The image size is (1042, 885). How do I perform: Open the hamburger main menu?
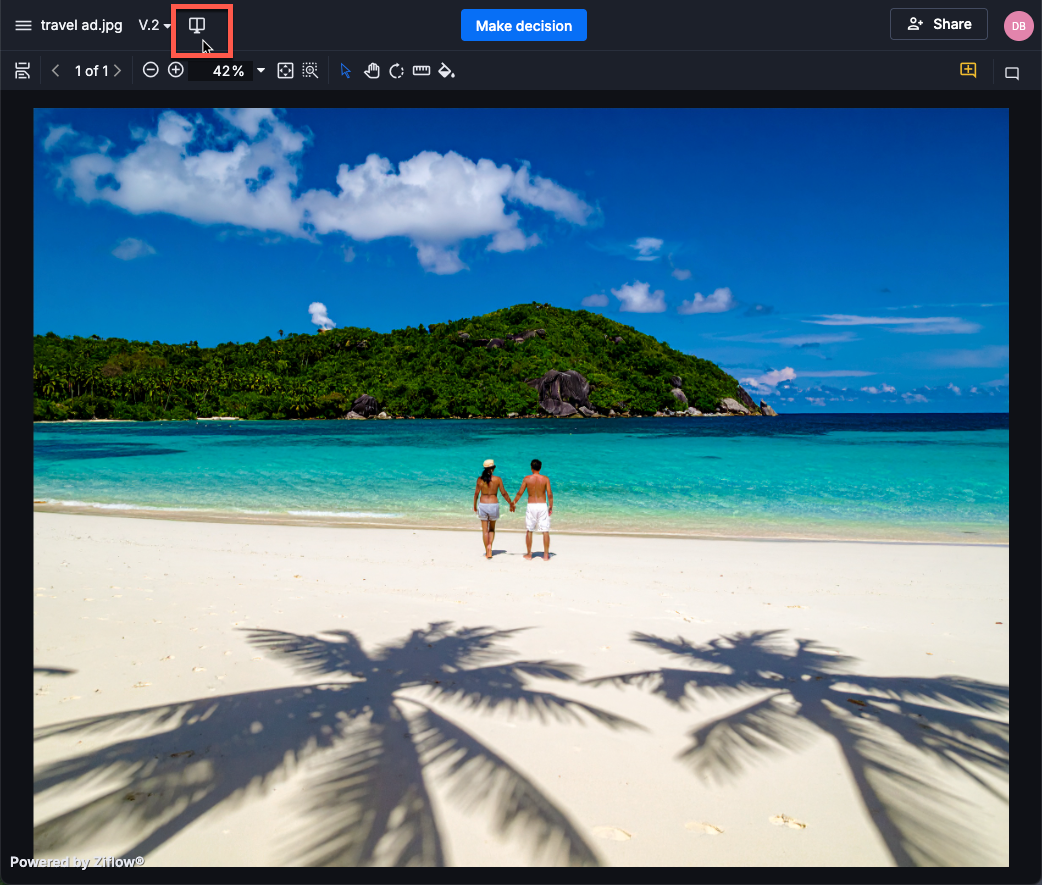[x=23, y=25]
